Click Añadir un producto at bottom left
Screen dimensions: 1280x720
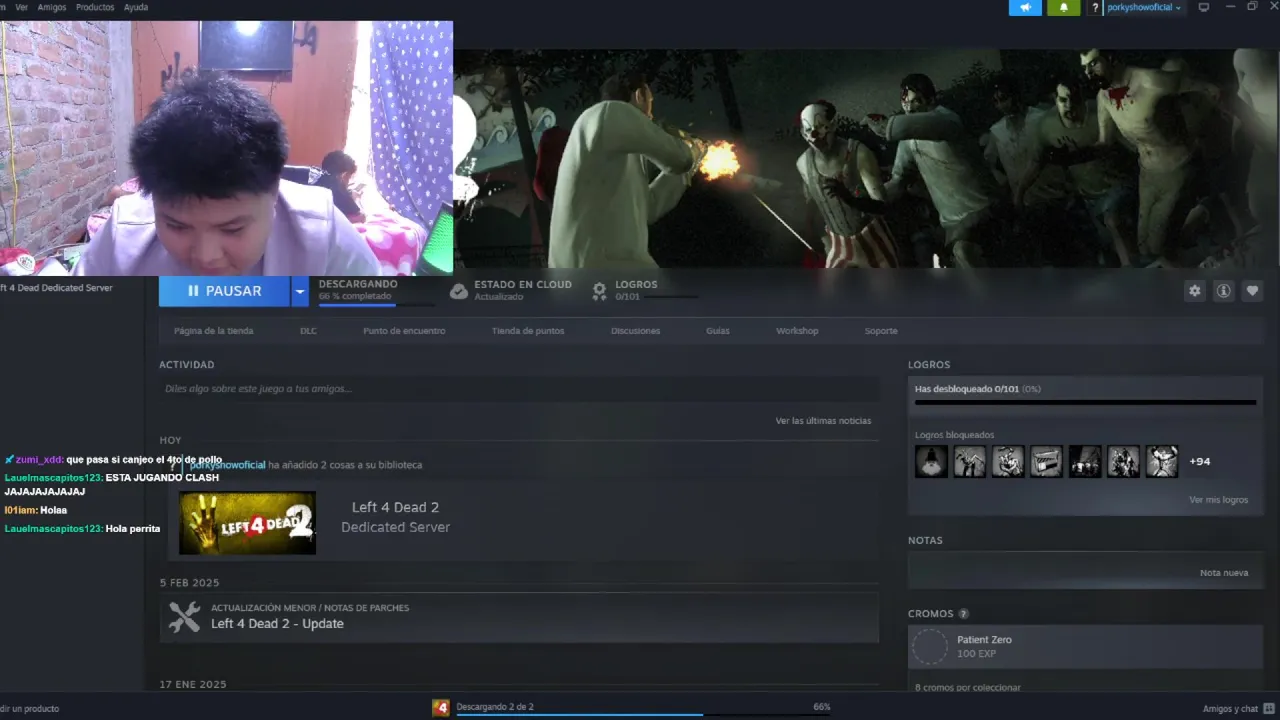pos(29,709)
